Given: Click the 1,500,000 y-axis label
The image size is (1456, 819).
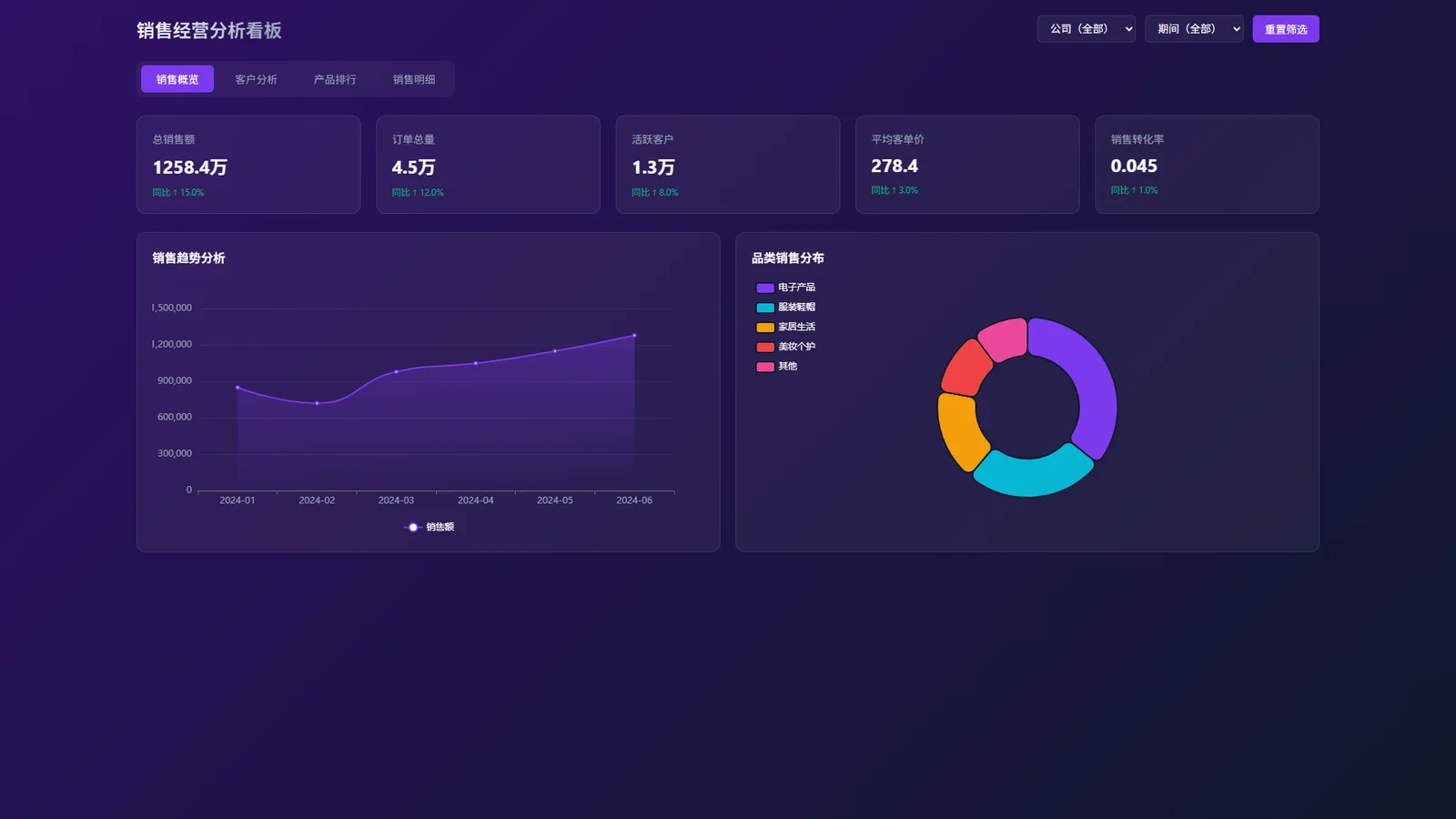Looking at the screenshot, I should pyautogui.click(x=172, y=308).
